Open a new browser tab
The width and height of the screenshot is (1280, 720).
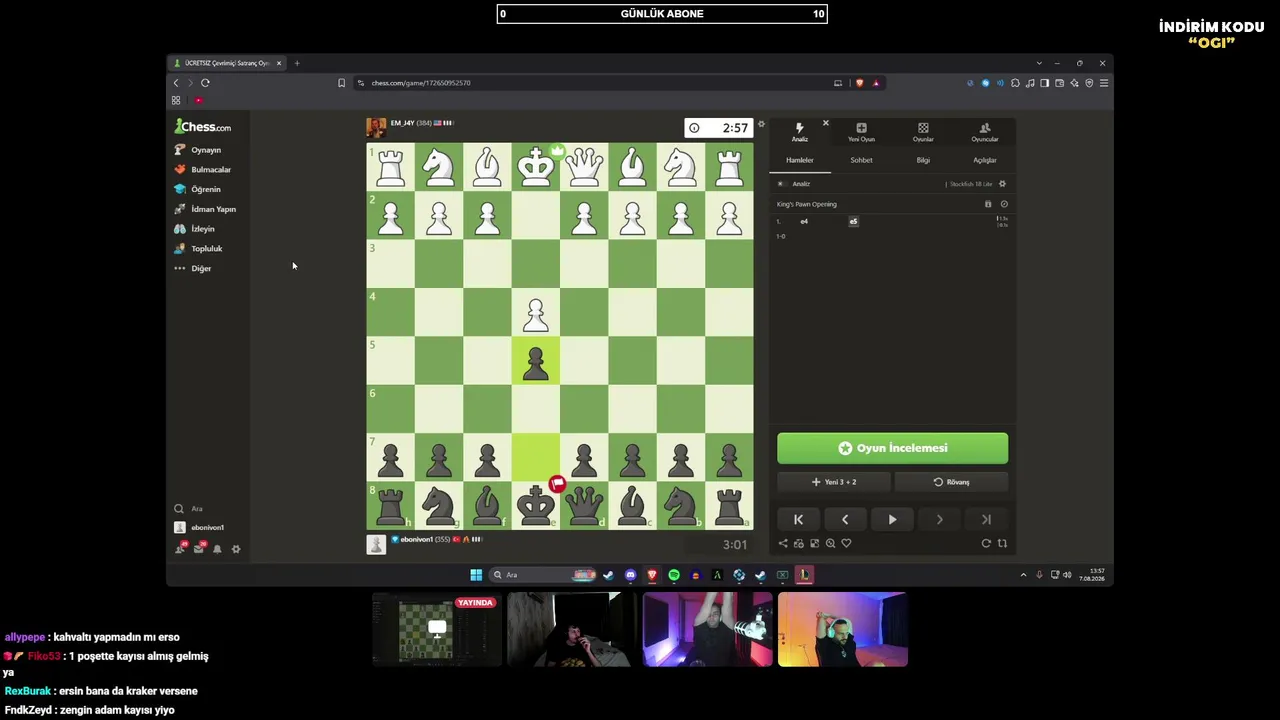[x=296, y=63]
